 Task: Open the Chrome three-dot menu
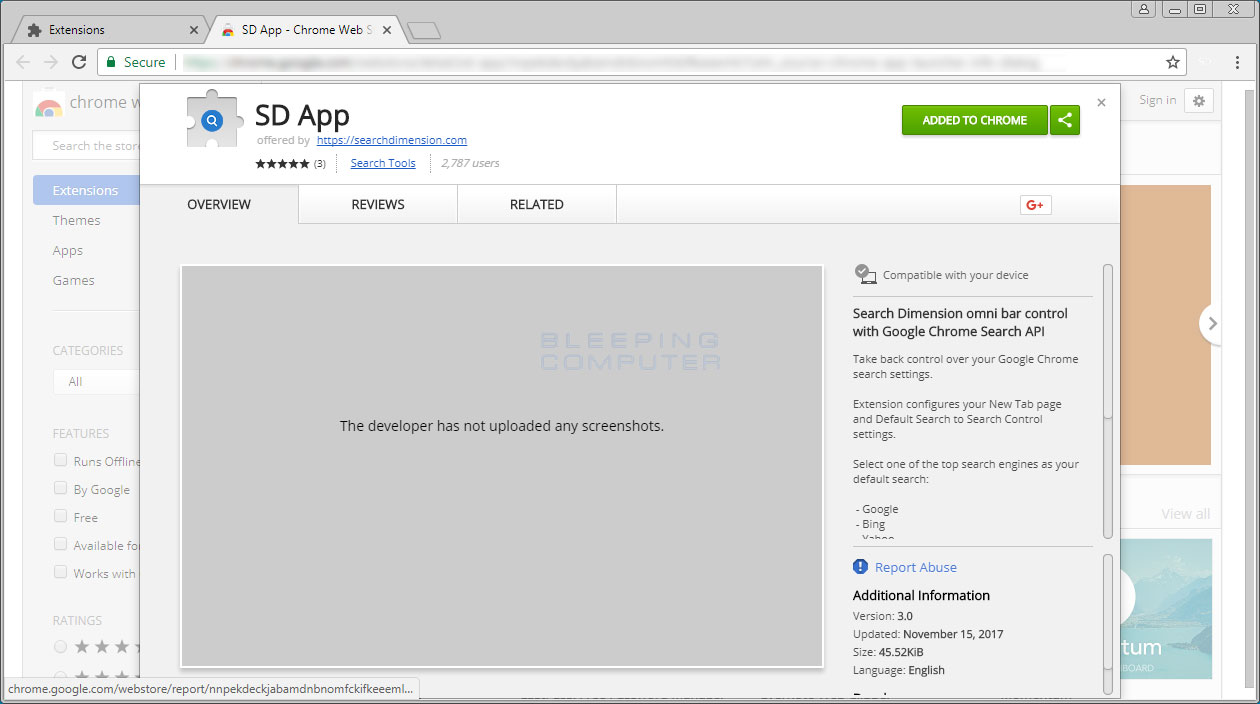point(1238,62)
